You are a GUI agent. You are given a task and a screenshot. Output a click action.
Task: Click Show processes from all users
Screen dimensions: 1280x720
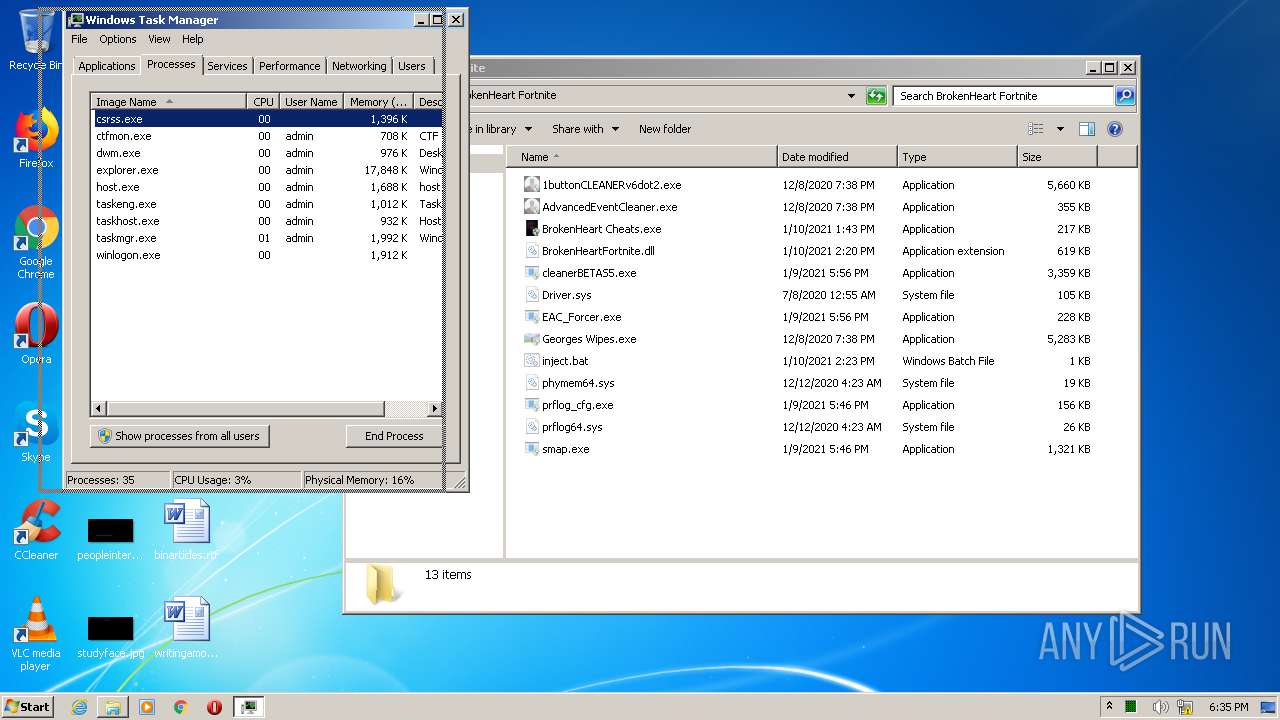(180, 436)
